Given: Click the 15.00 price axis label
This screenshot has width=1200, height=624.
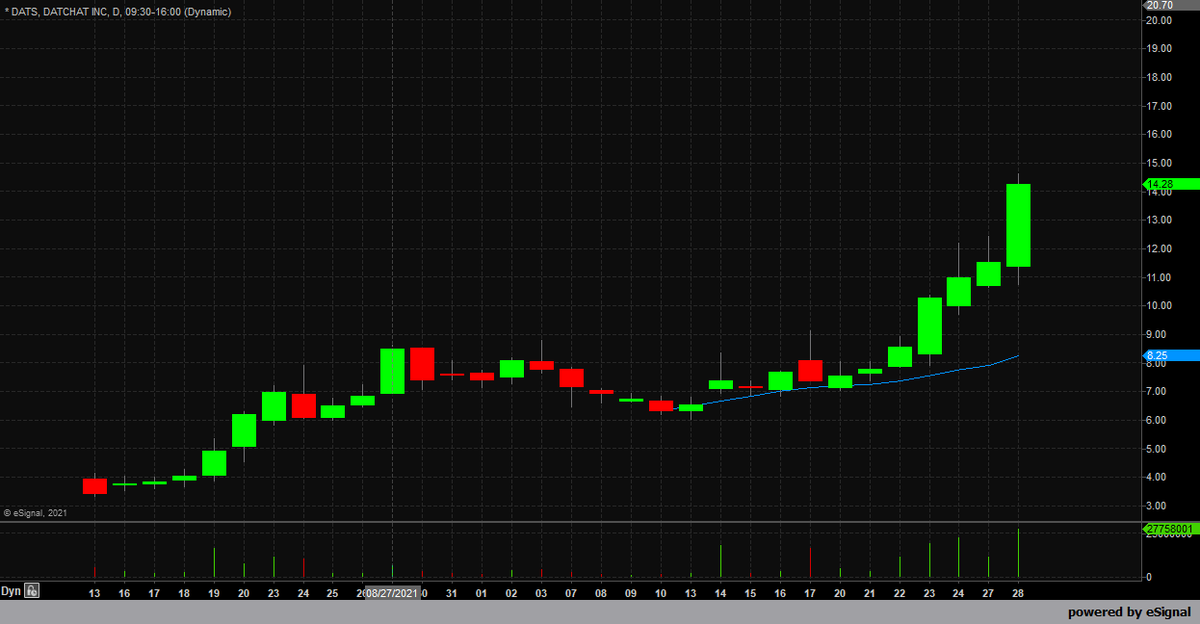Looking at the screenshot, I should [x=1159, y=163].
